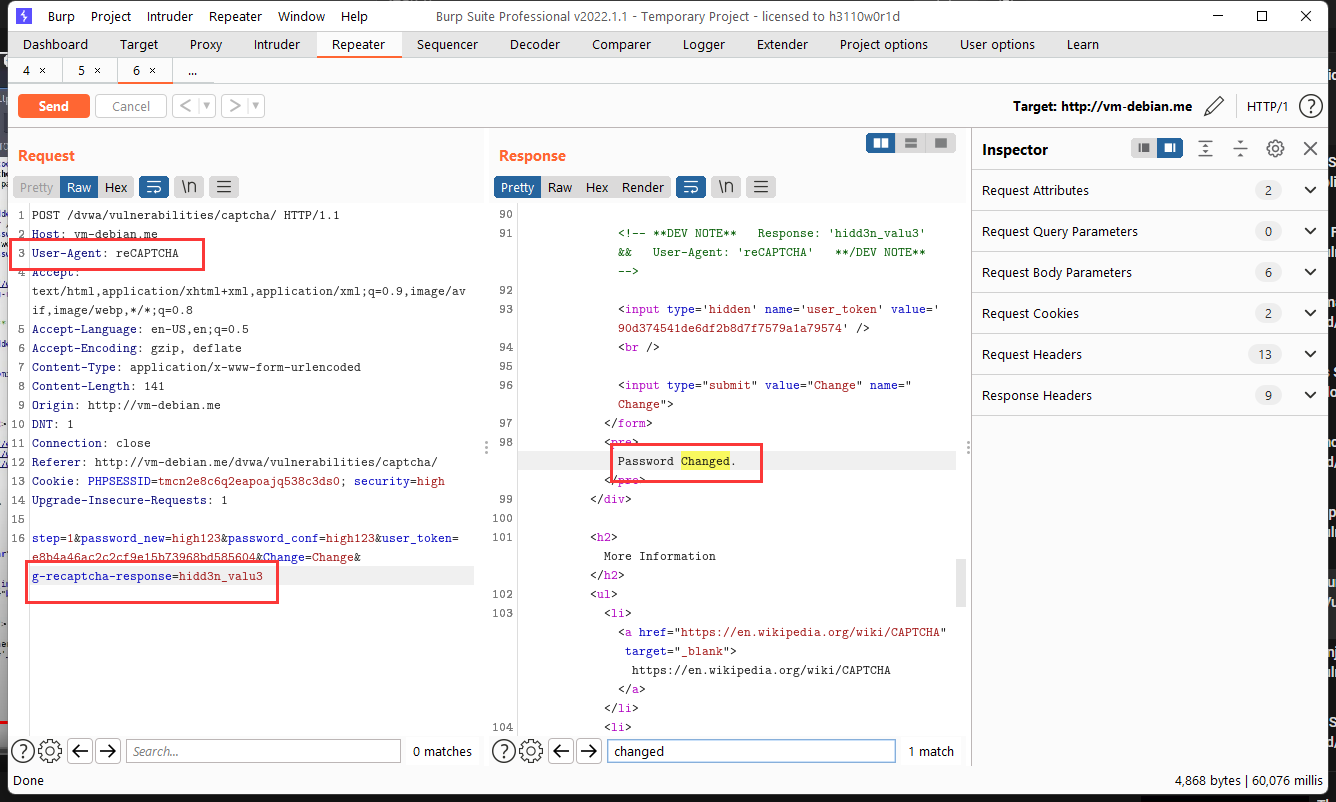Toggle non-printable characters \n in Request pane
The width and height of the screenshot is (1336, 802).
[189, 187]
